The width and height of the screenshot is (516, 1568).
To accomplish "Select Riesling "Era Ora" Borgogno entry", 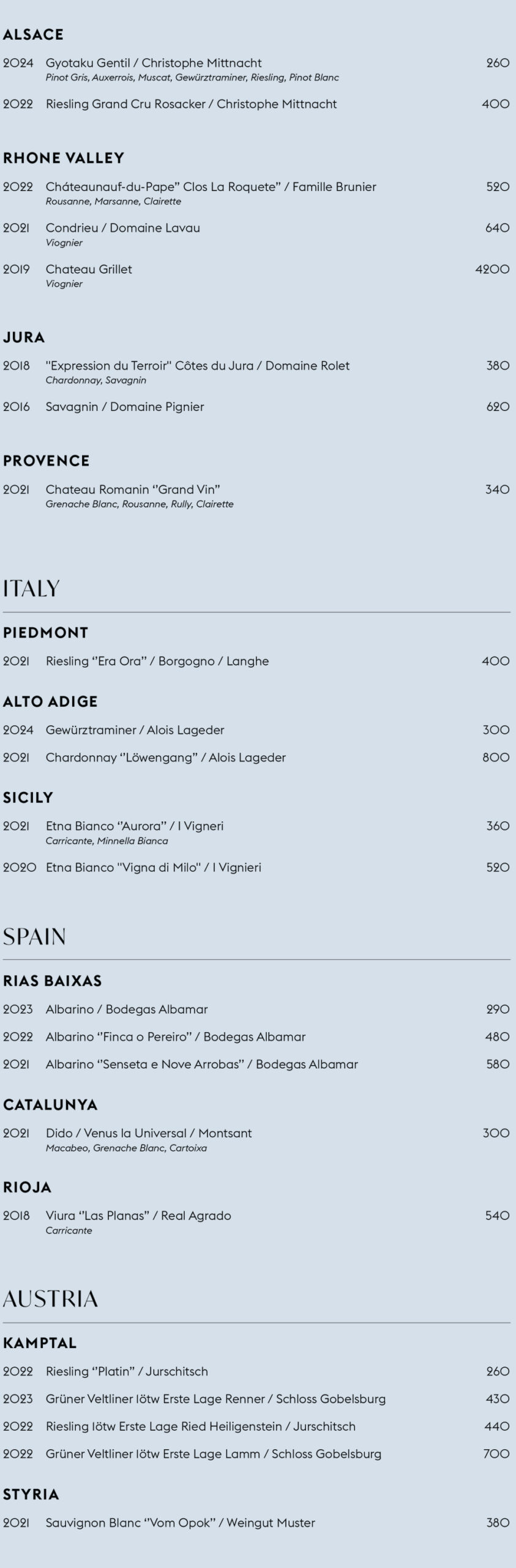I will tap(157, 661).
